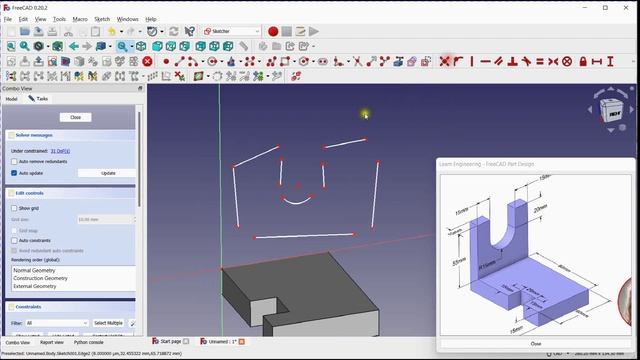The image size is (640, 360).
Task: Open the Draw Style dropdown arrow
Action: [x=48, y=46]
